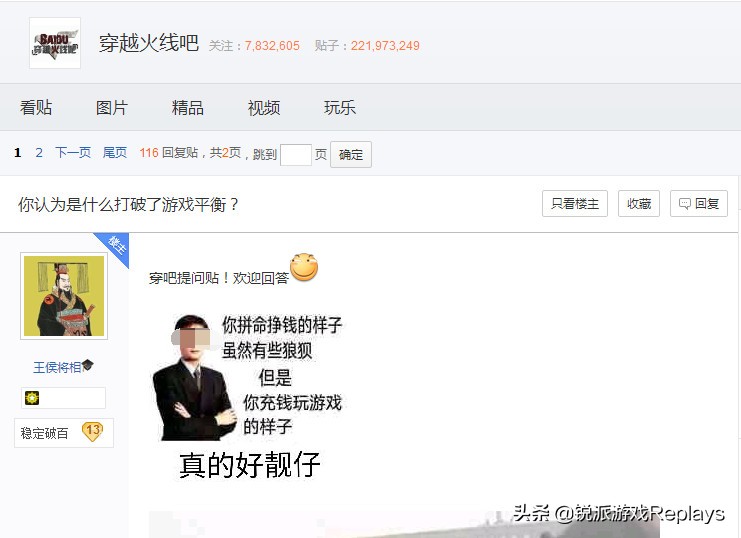The width and height of the screenshot is (741, 538).
Task: Open the poster's emperor avatar image
Action: click(x=64, y=296)
